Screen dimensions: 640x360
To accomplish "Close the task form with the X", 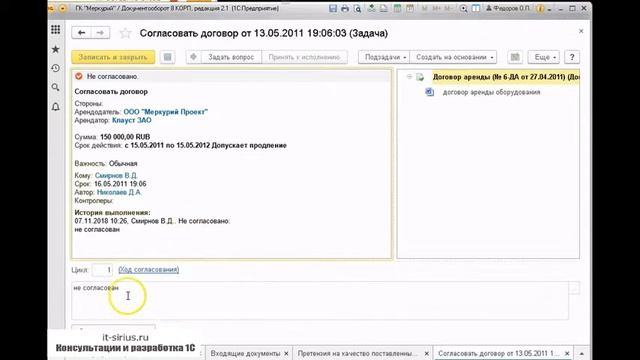I will (581, 31).
